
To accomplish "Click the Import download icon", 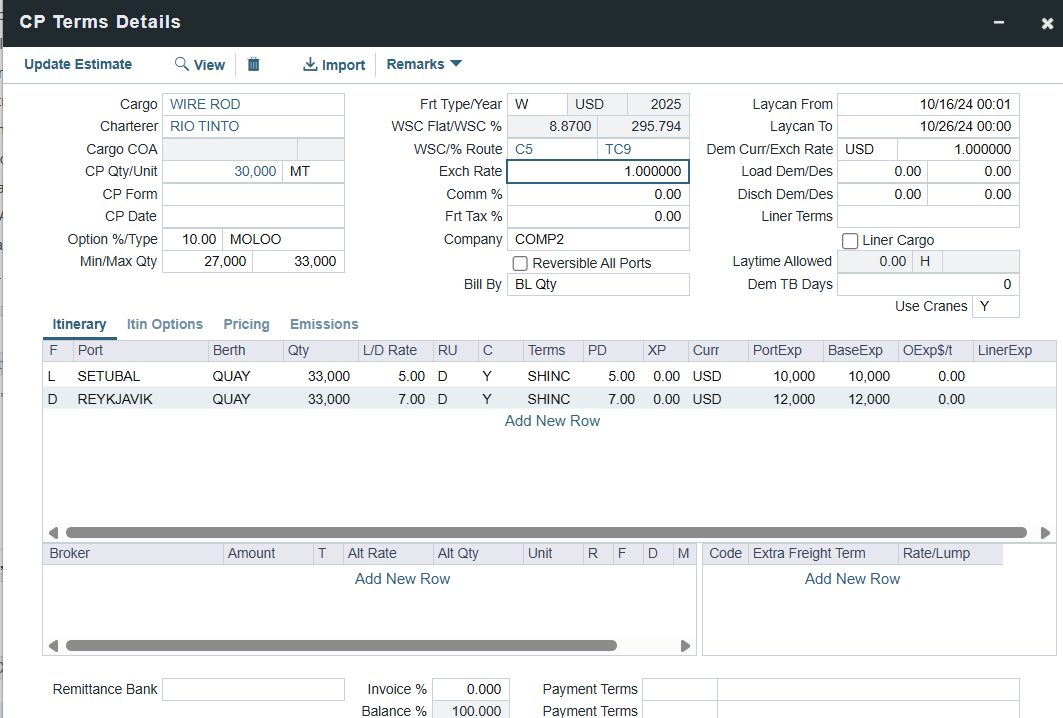I will point(310,64).
